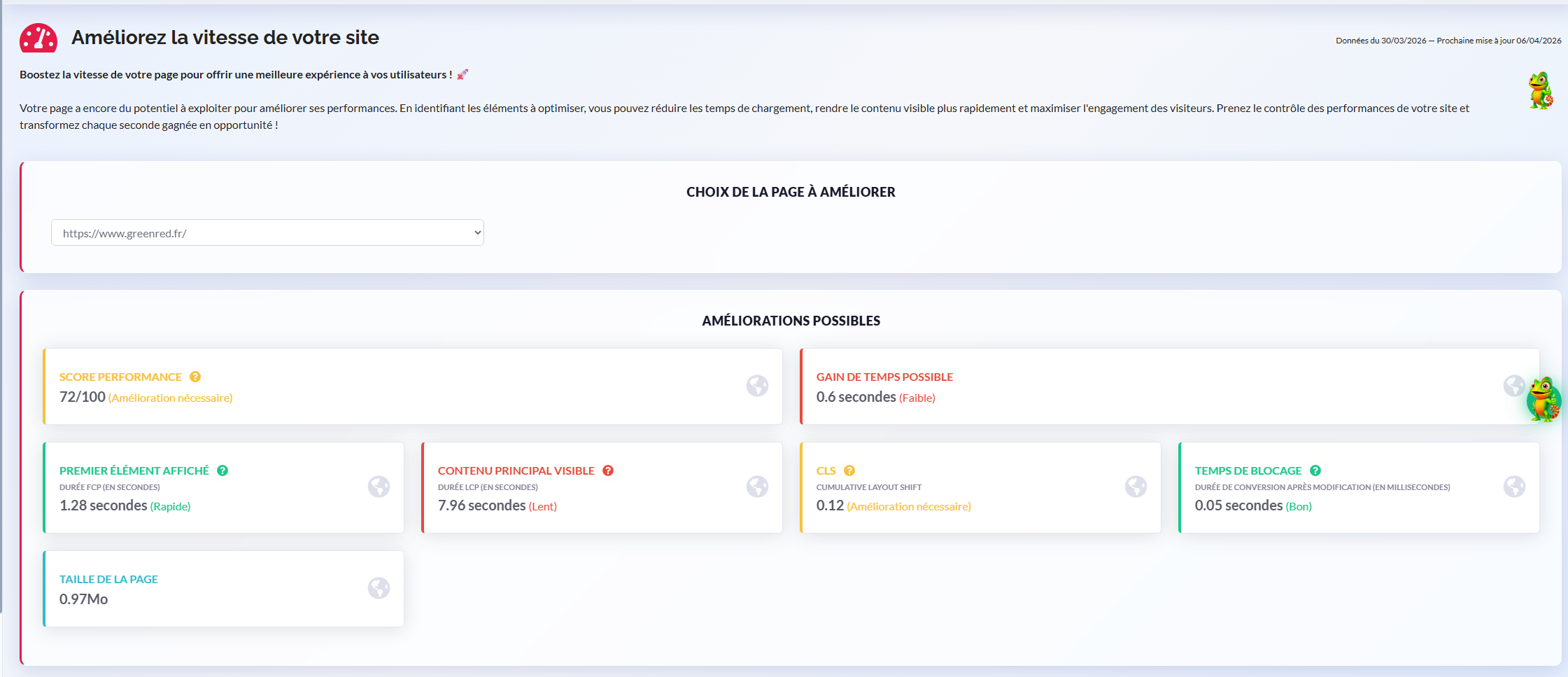Click red help icon beside Contenu Principal Visible
This screenshot has height=677, width=1568.
coord(608,470)
